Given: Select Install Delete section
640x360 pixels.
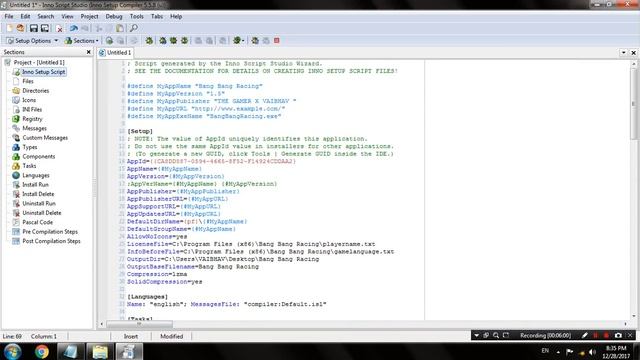Looking at the screenshot, I should click(x=38, y=194).
